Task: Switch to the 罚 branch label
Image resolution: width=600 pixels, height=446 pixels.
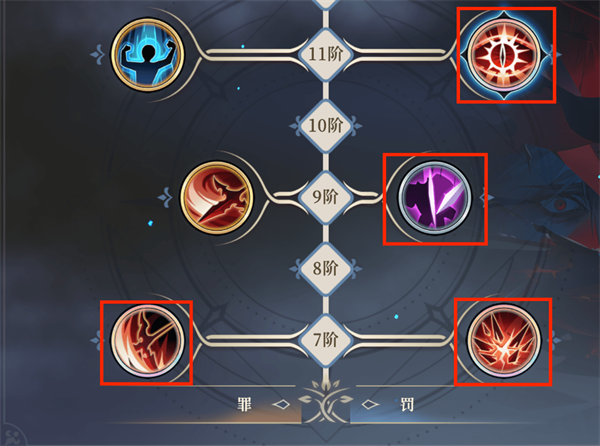Action: pyautogui.click(x=407, y=404)
